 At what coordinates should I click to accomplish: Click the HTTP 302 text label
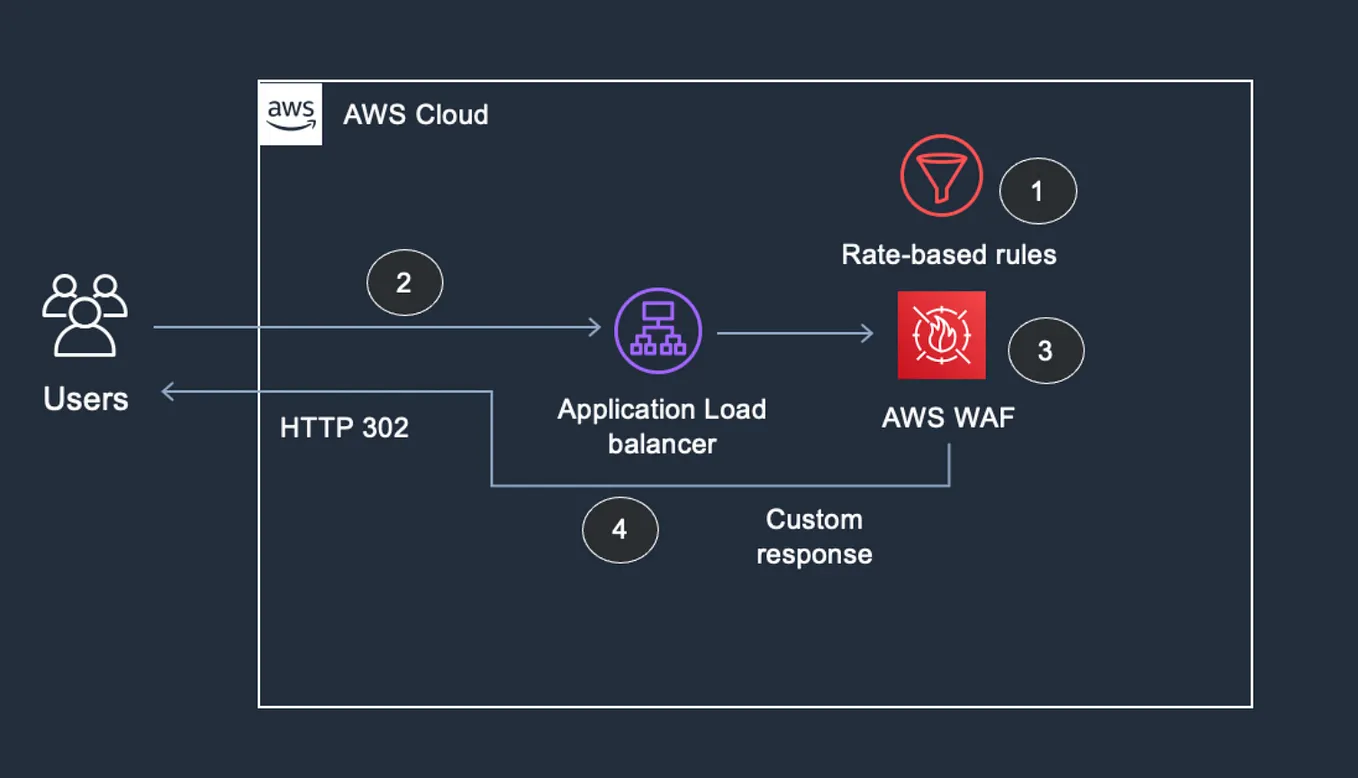point(344,427)
